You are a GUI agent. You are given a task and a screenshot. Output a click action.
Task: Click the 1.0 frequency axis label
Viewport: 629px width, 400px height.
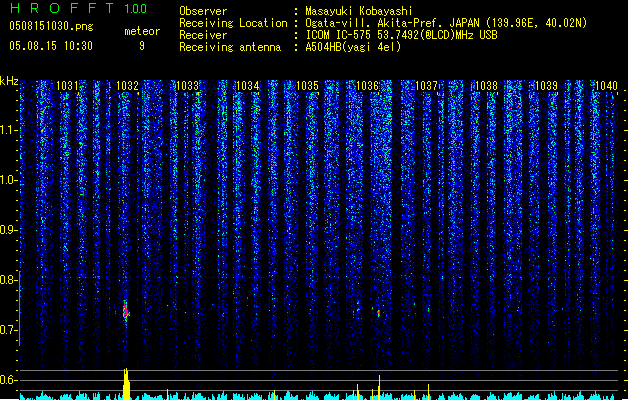(x=8, y=180)
